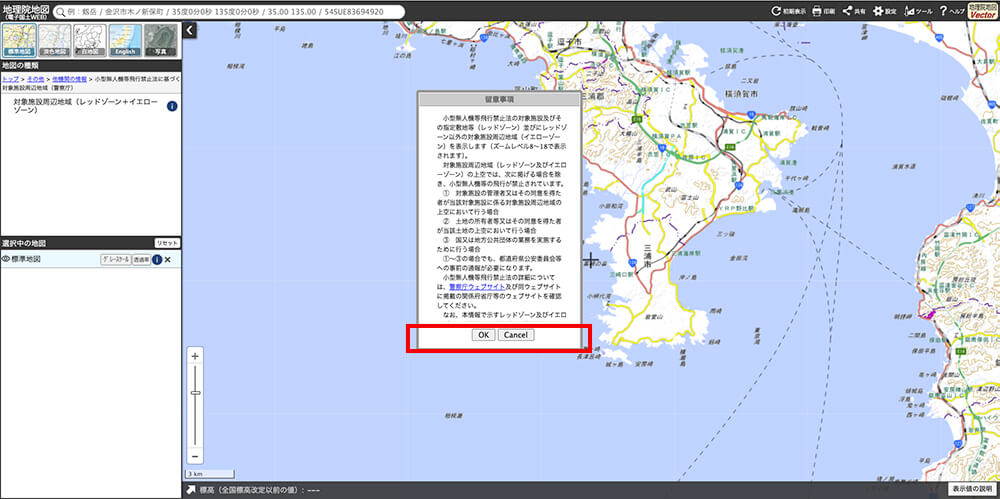
Task: Toggle 透過率 opacity control for 標準地図
Action: pyautogui.click(x=141, y=260)
